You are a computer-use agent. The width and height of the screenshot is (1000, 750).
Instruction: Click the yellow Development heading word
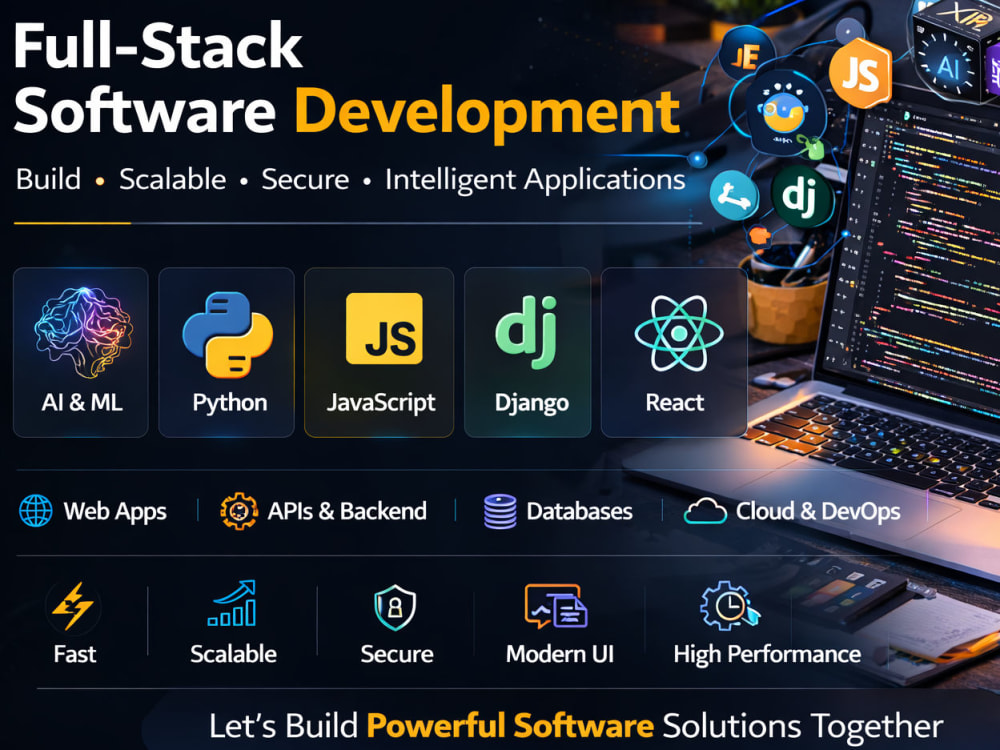click(487, 114)
